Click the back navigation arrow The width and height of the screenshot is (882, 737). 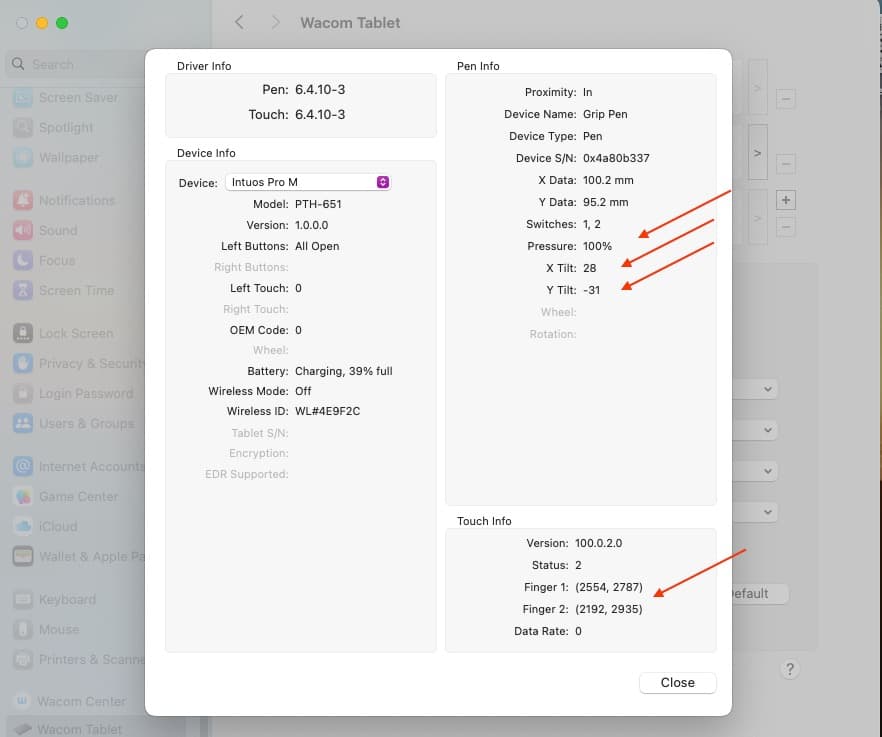239,22
